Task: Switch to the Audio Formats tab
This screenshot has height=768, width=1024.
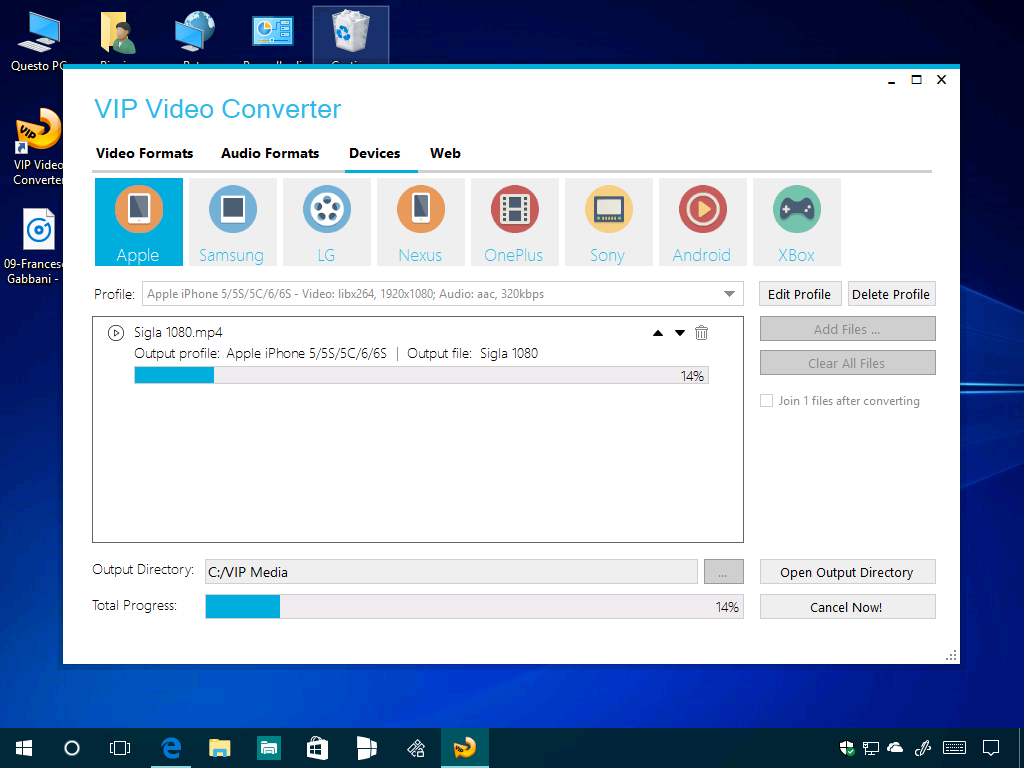Action: 270,153
